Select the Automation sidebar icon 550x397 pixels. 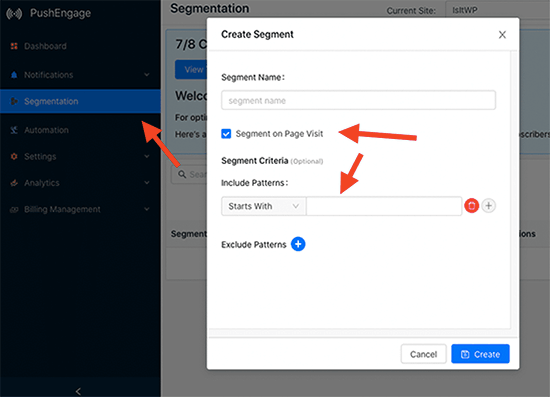14,130
